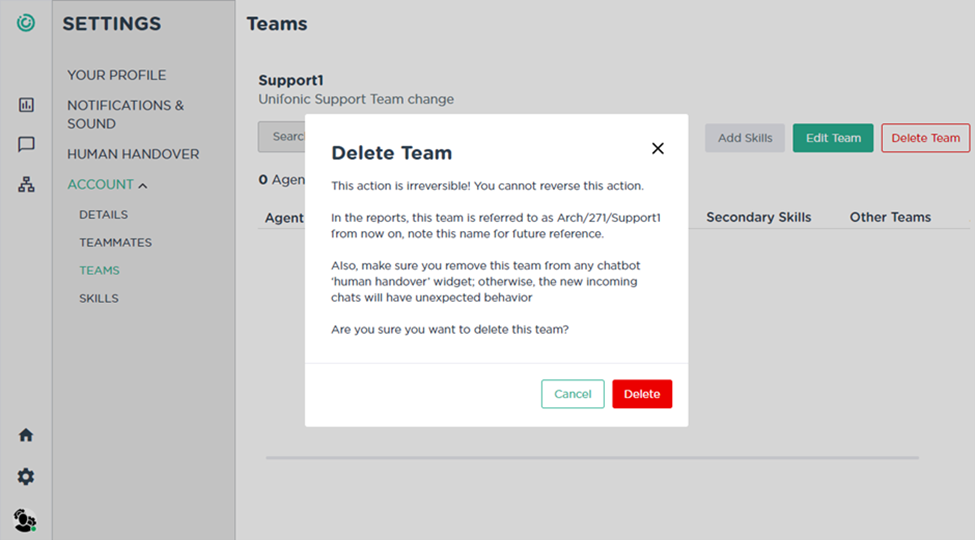
Task: Click the Agent column header
Action: click(x=284, y=218)
